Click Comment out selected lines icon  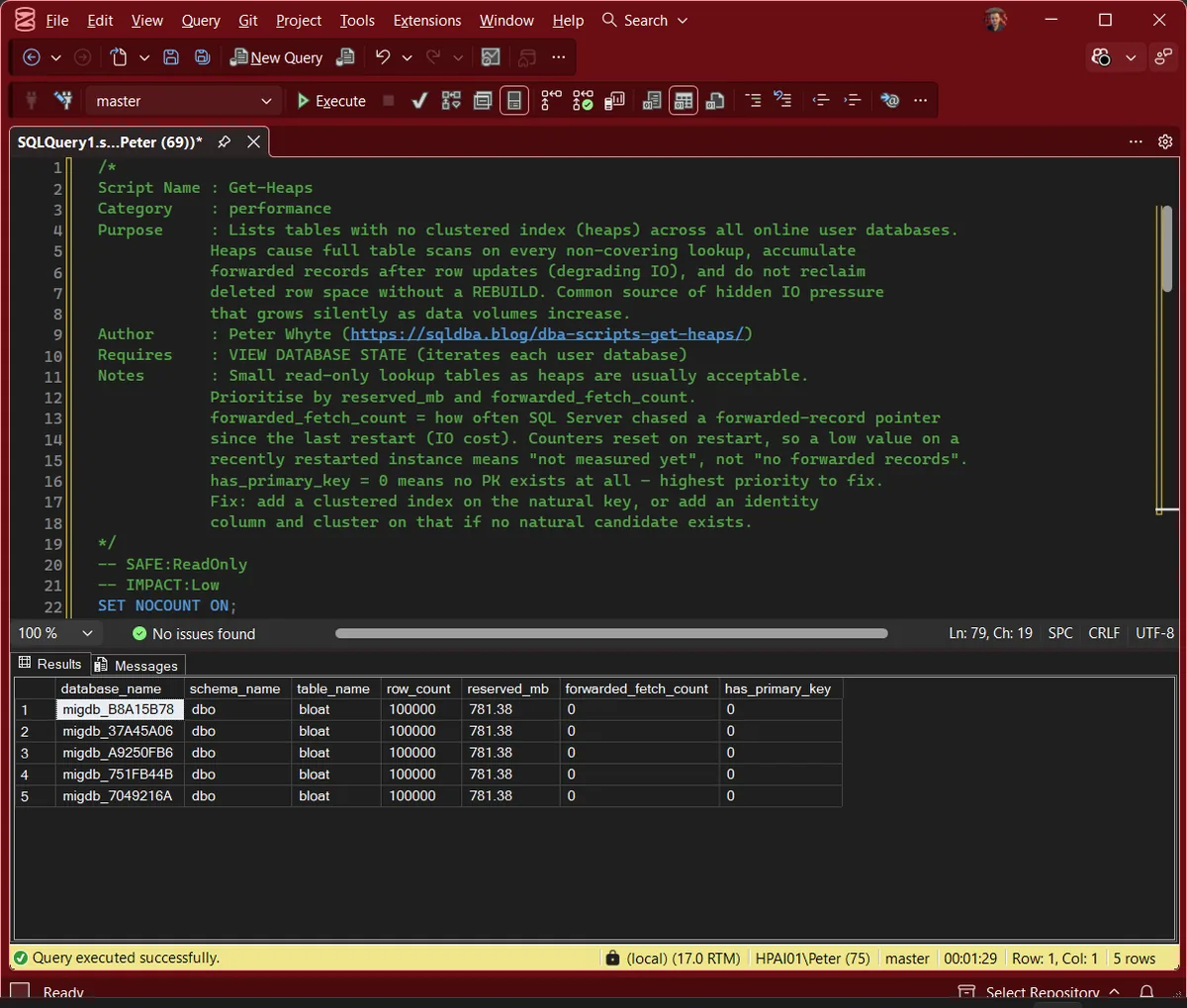point(753,101)
